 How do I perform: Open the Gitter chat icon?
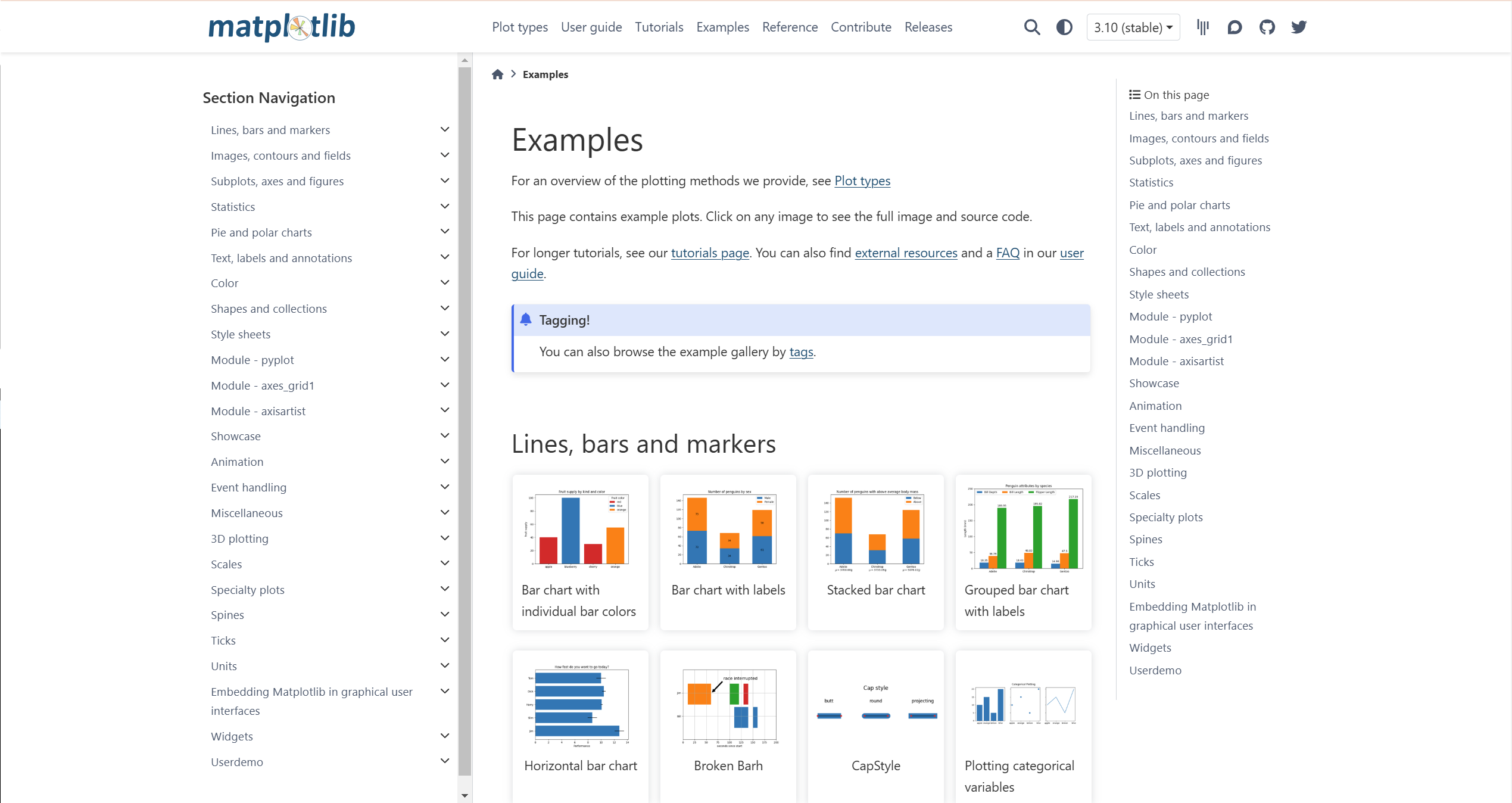[x=1203, y=27]
